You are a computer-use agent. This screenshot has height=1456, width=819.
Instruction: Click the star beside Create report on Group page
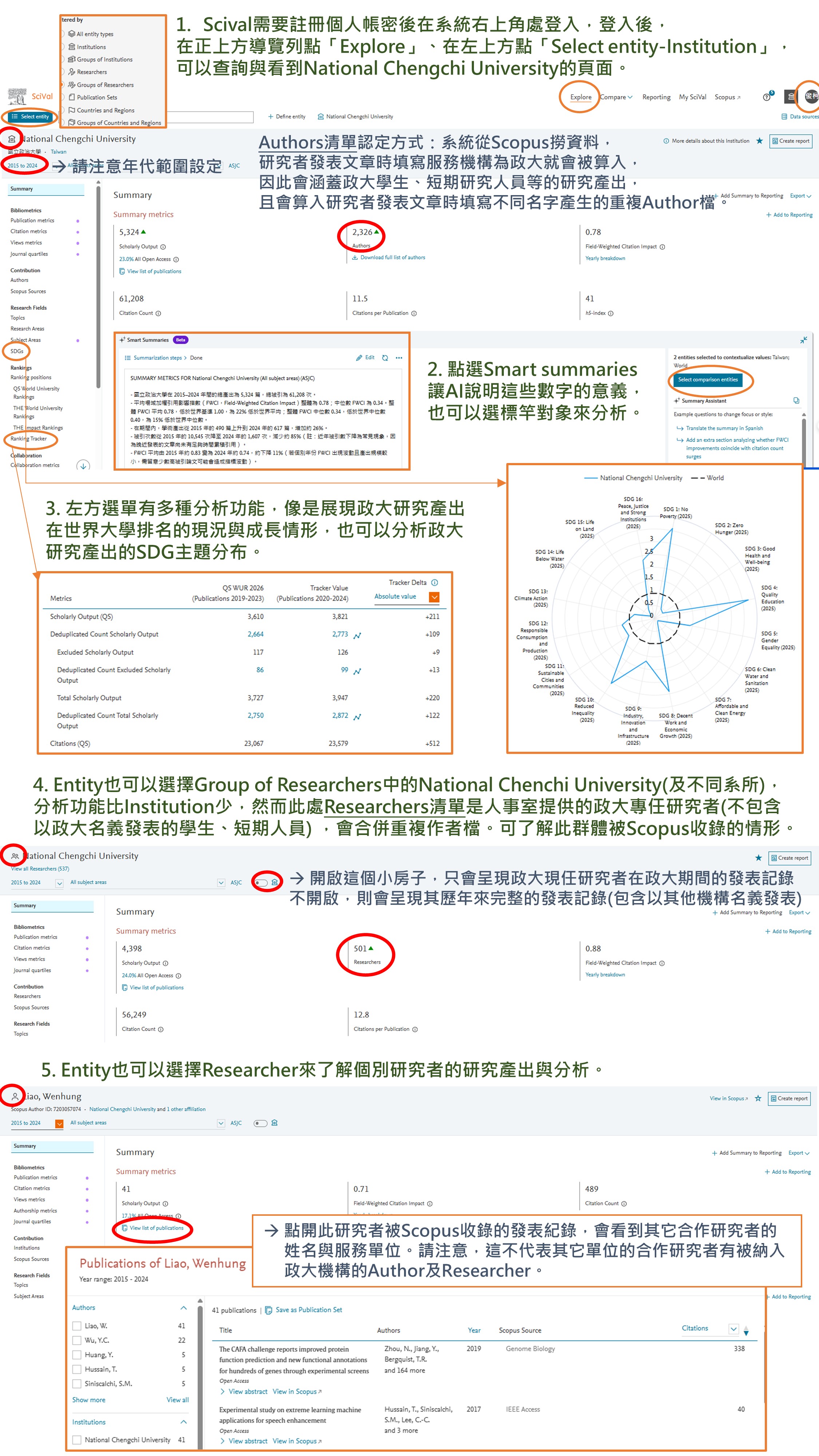(759, 858)
